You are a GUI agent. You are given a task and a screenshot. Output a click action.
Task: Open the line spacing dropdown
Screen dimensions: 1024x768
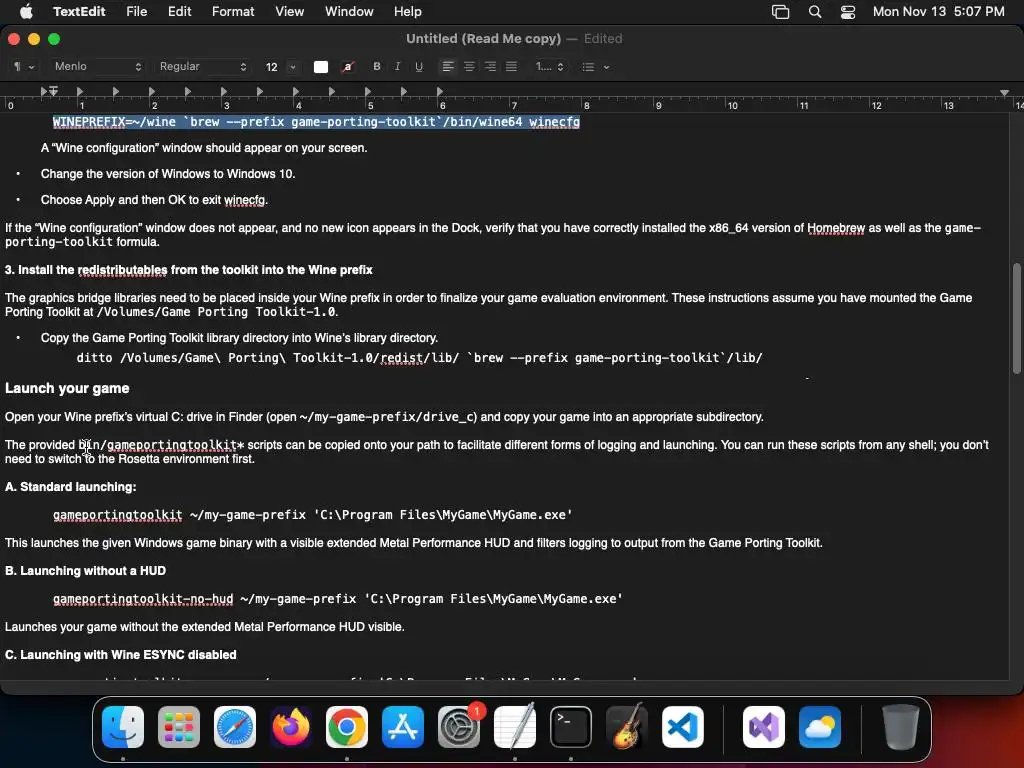pyautogui.click(x=549, y=67)
